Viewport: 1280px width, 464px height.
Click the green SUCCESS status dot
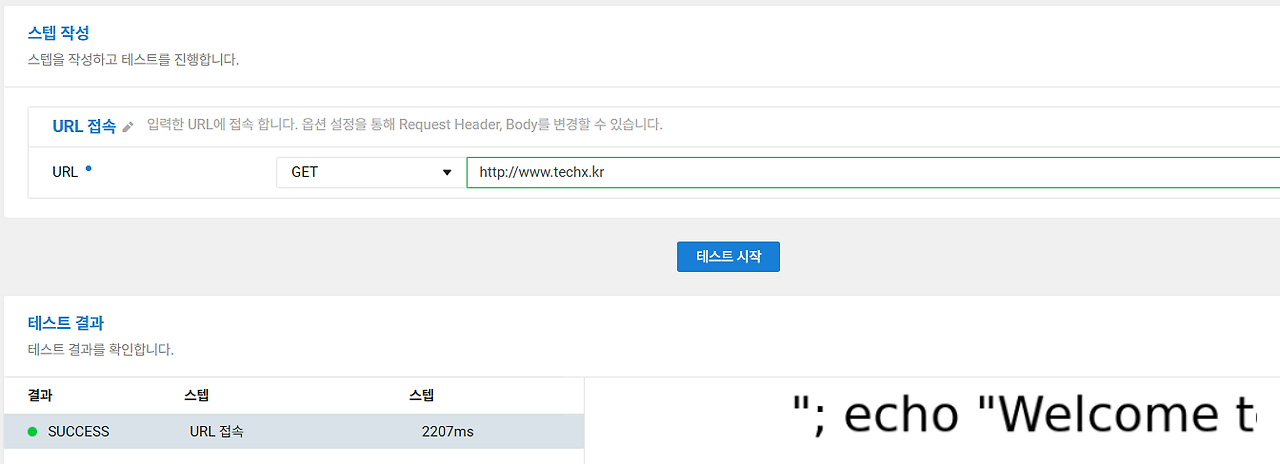click(x=33, y=432)
